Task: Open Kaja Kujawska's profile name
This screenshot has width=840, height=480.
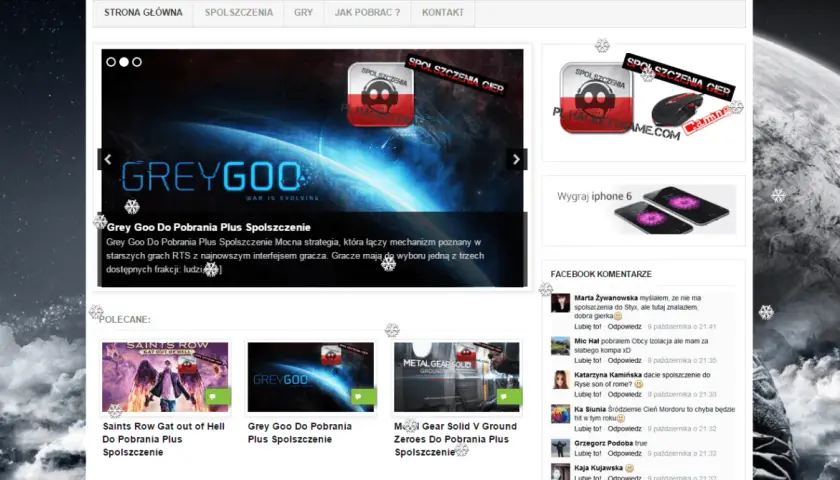Action: click(x=598, y=468)
